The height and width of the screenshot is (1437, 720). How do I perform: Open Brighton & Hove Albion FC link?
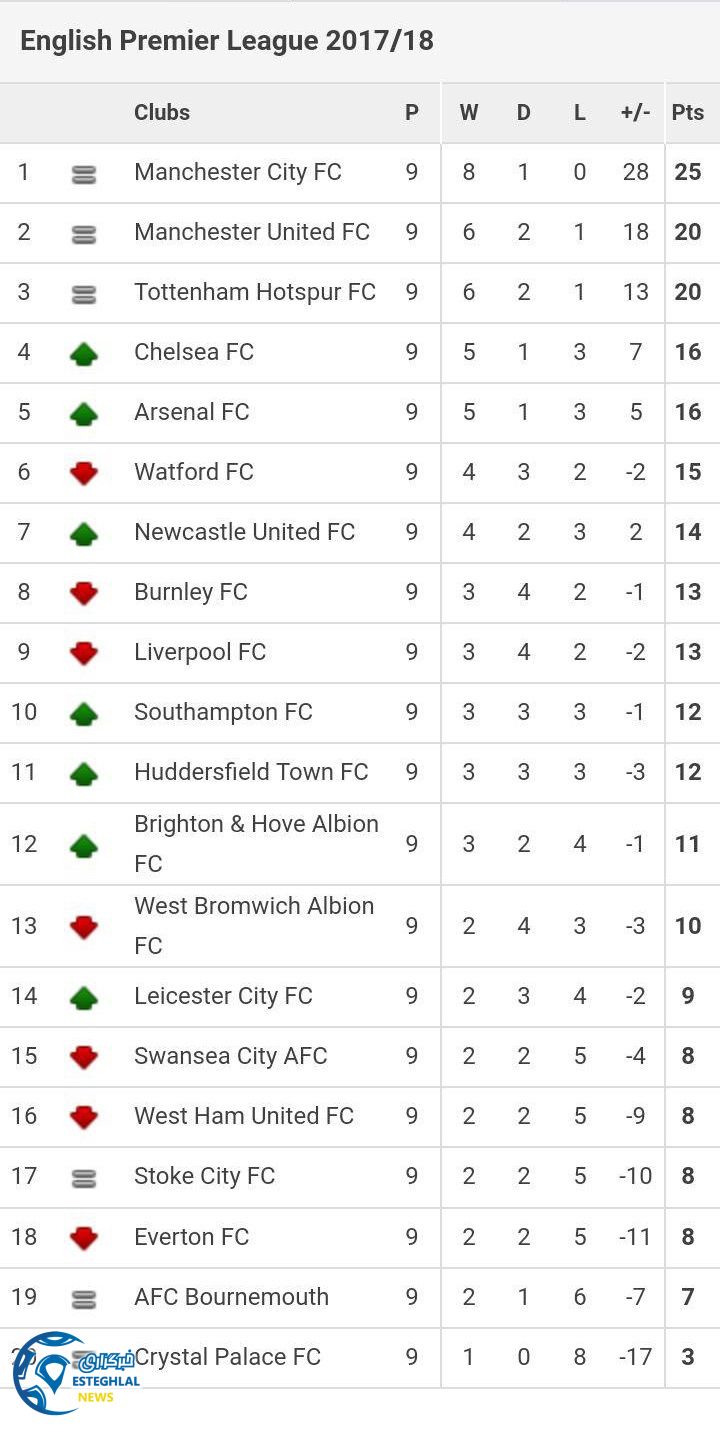tap(256, 843)
